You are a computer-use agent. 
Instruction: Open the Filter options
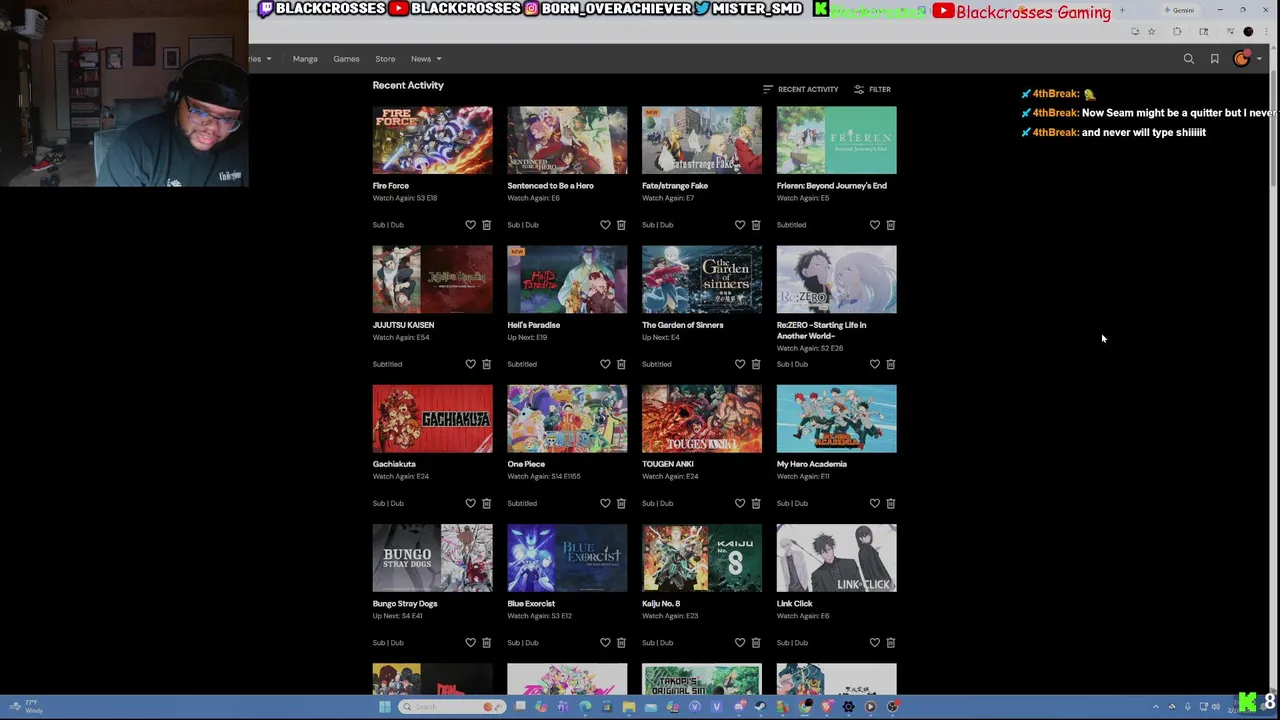pos(873,89)
